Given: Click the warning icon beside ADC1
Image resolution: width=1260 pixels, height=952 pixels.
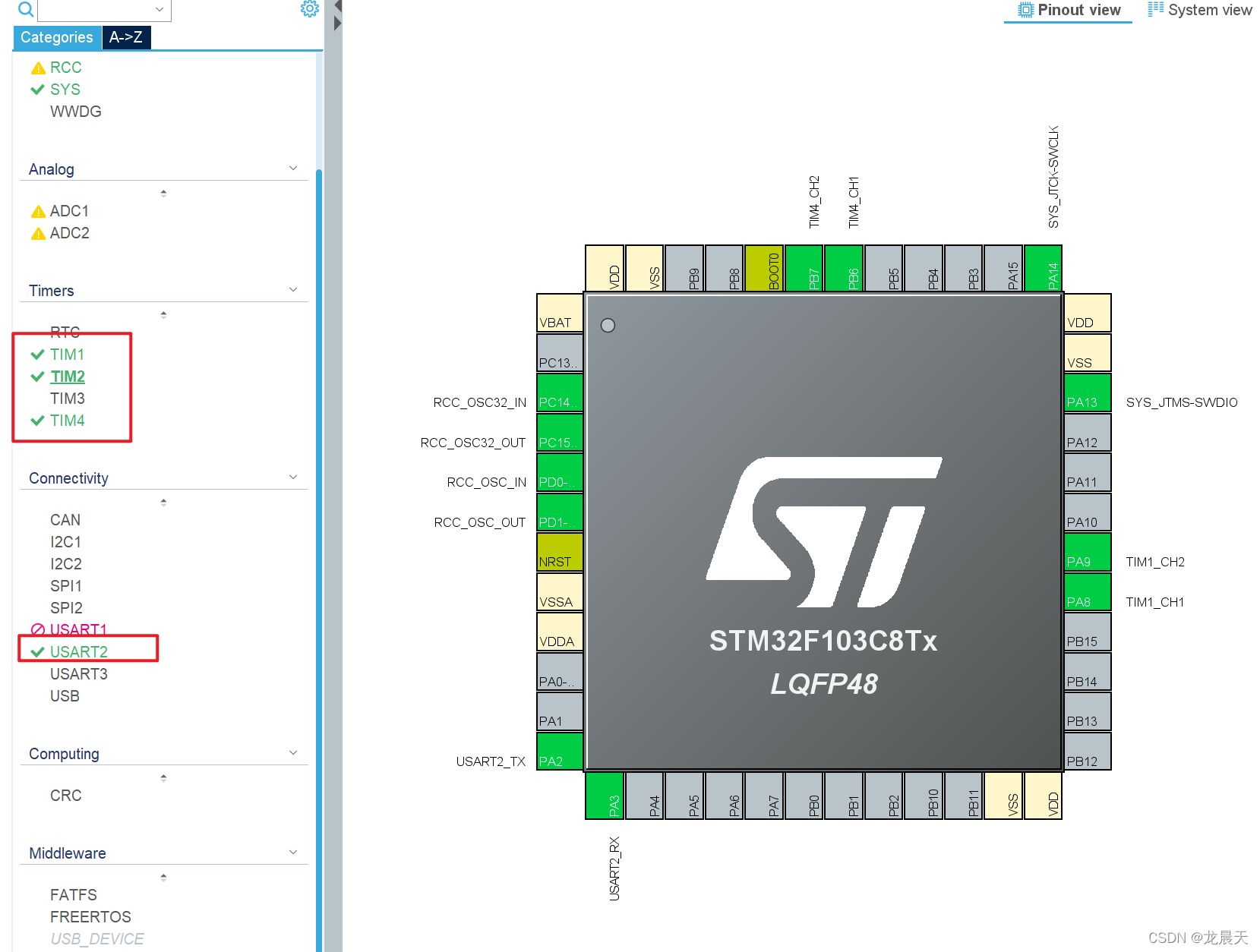Looking at the screenshot, I should point(39,210).
